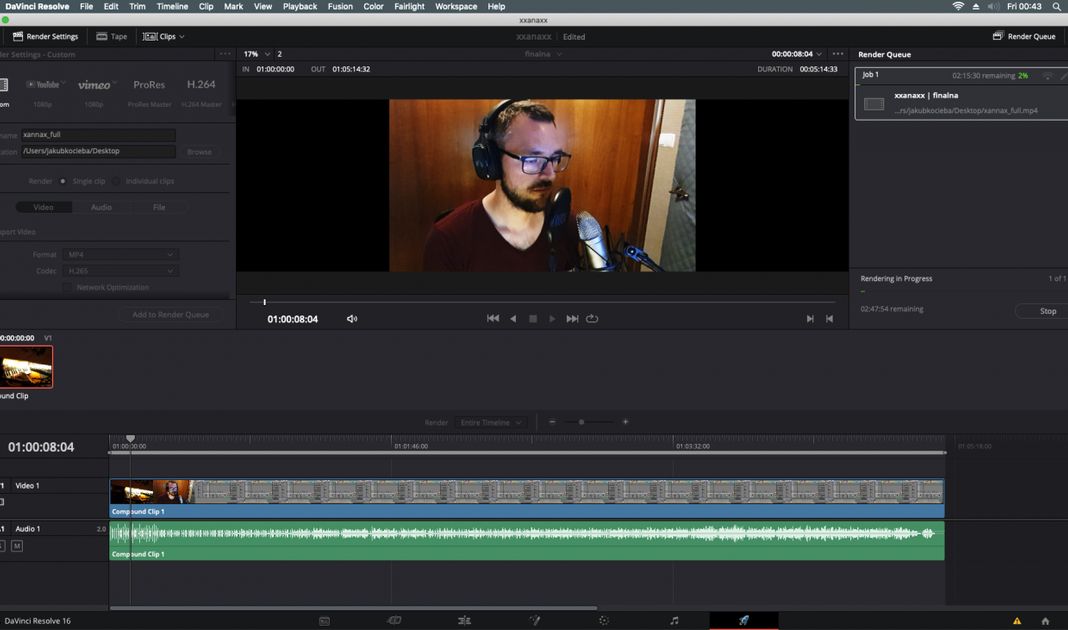Enable the Network Optimization checkbox

tap(67, 287)
